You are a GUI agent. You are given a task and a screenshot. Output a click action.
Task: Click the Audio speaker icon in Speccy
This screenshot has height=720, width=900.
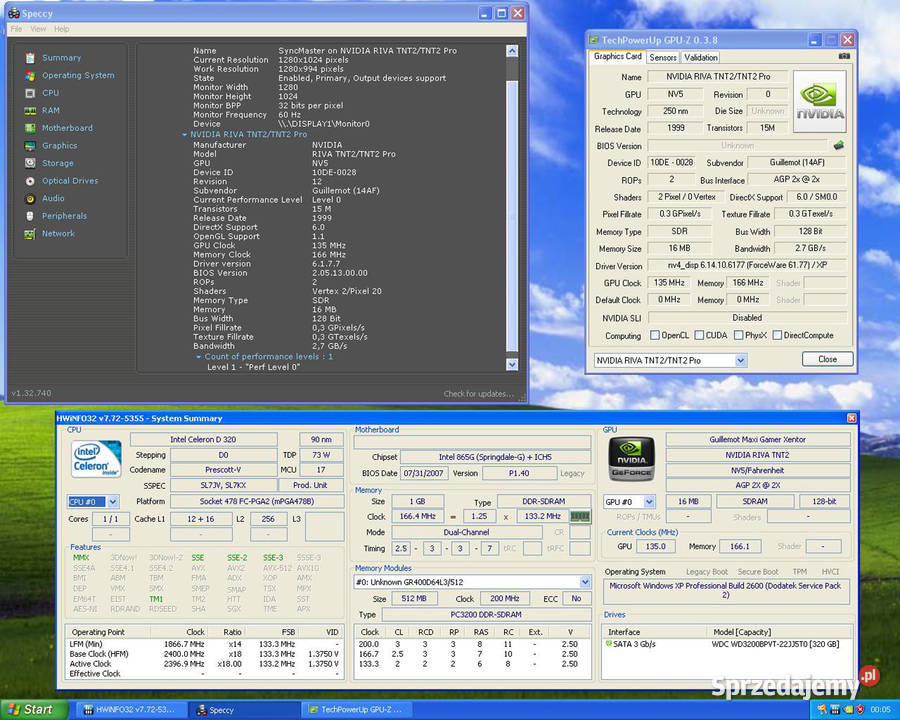(x=30, y=199)
